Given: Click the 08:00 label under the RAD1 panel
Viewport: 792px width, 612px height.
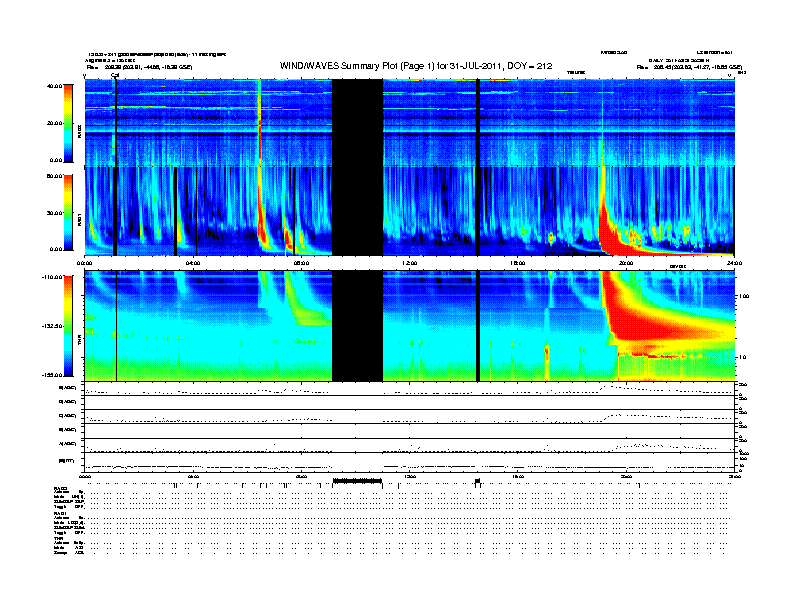Looking at the screenshot, I should pos(301,263).
